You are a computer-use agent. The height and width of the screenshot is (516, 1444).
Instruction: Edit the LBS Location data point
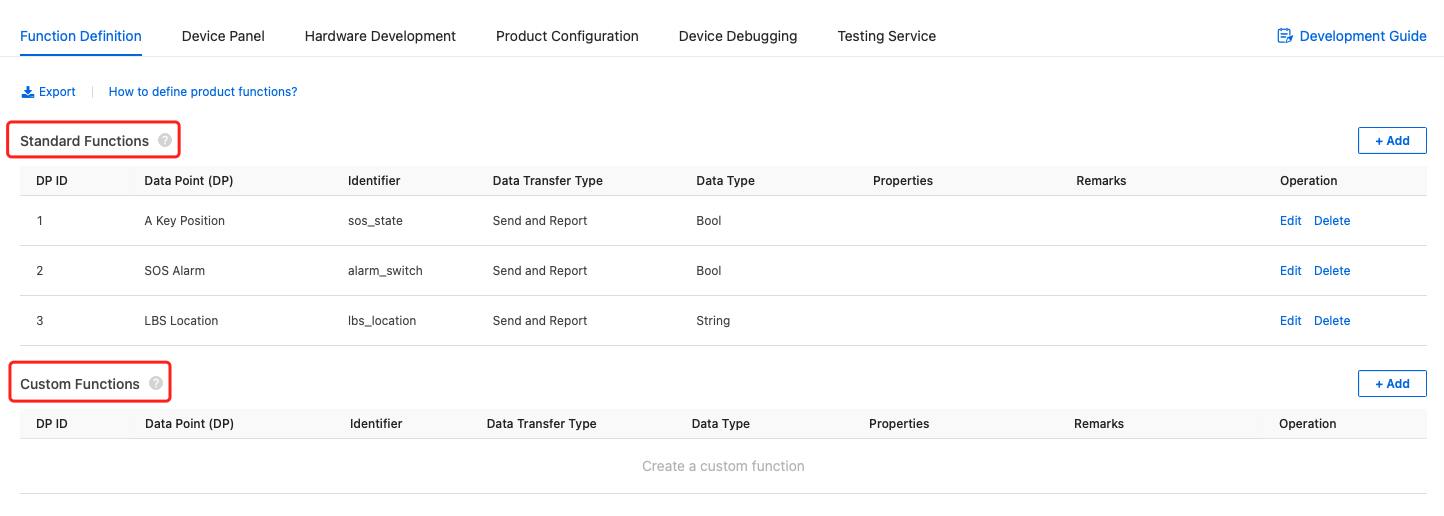(1291, 321)
